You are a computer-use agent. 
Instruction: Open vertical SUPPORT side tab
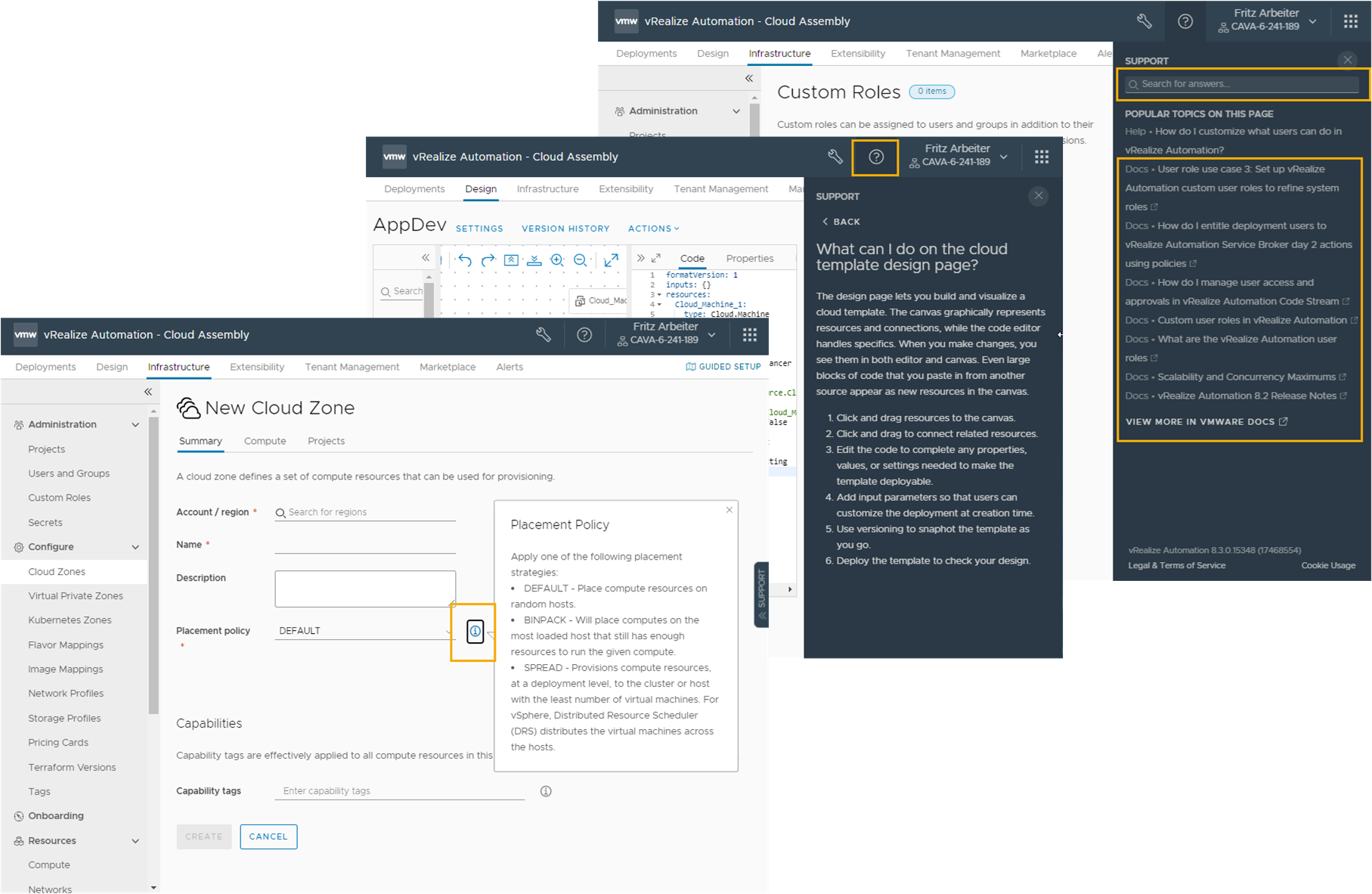coord(761,594)
